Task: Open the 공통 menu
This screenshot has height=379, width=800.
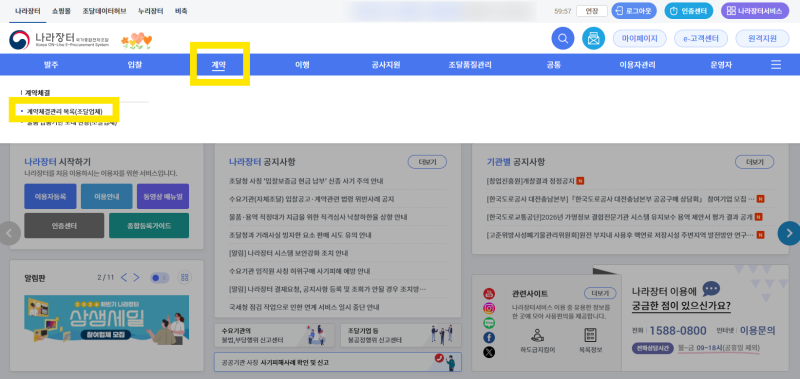Action: tap(554, 65)
